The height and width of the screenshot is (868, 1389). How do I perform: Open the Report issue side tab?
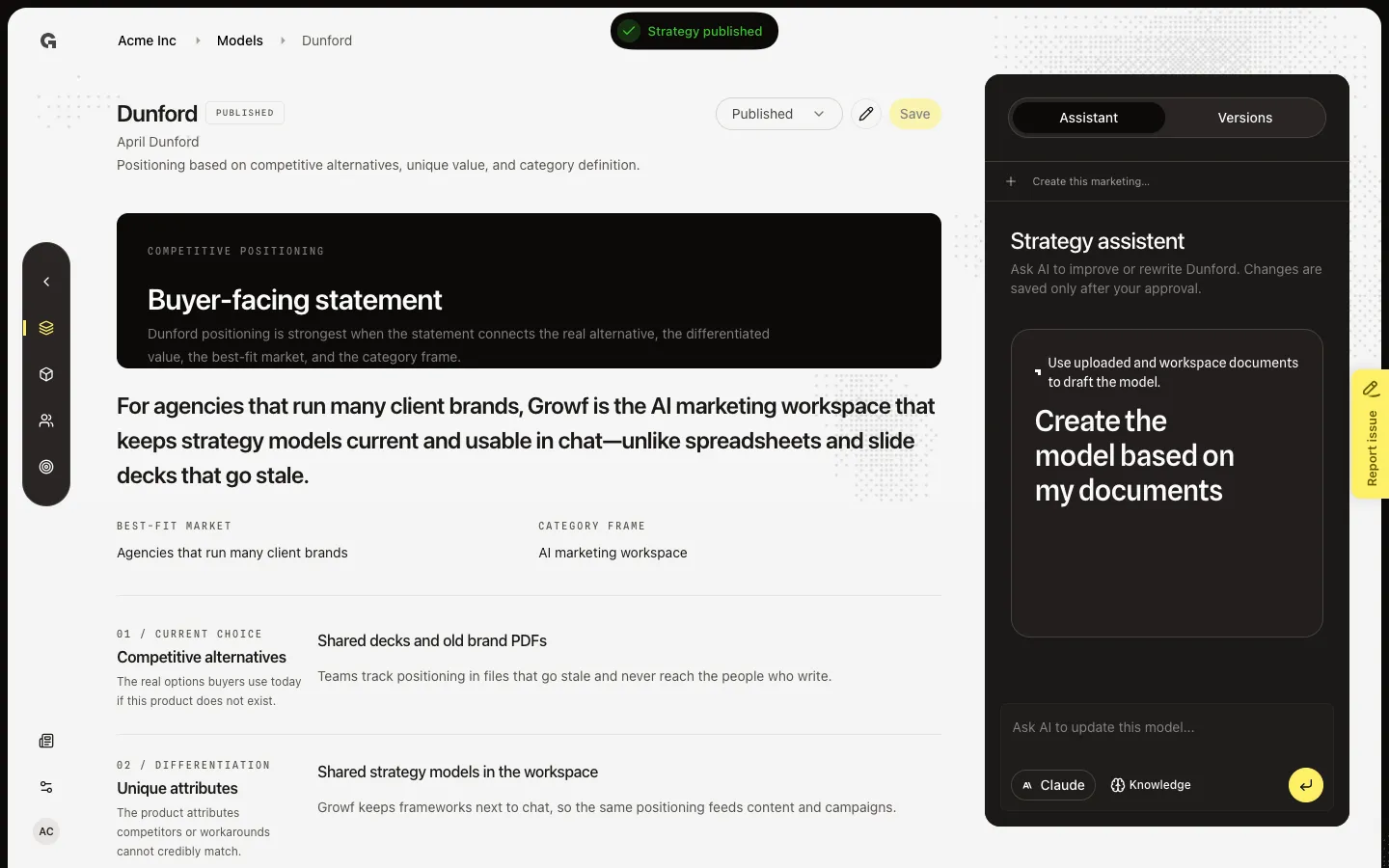[1370, 434]
